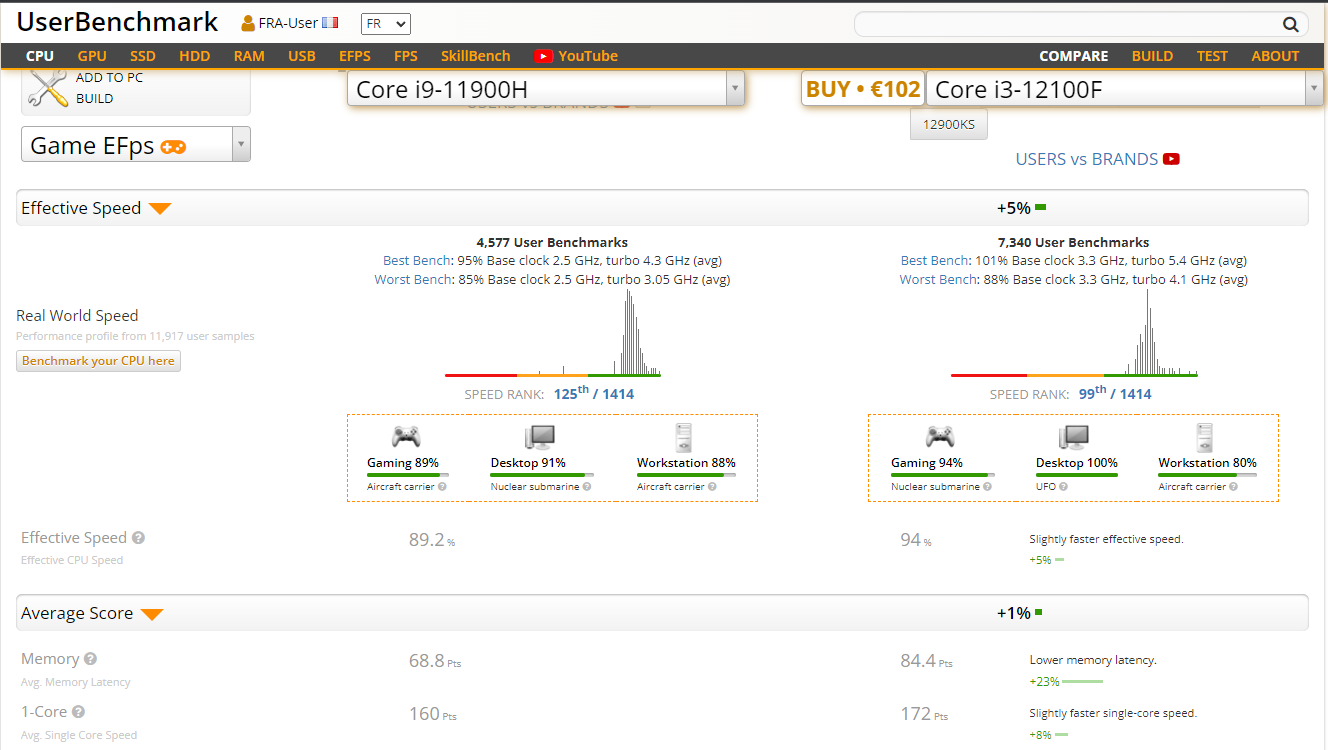Open the ABOUT menu item

(1276, 56)
